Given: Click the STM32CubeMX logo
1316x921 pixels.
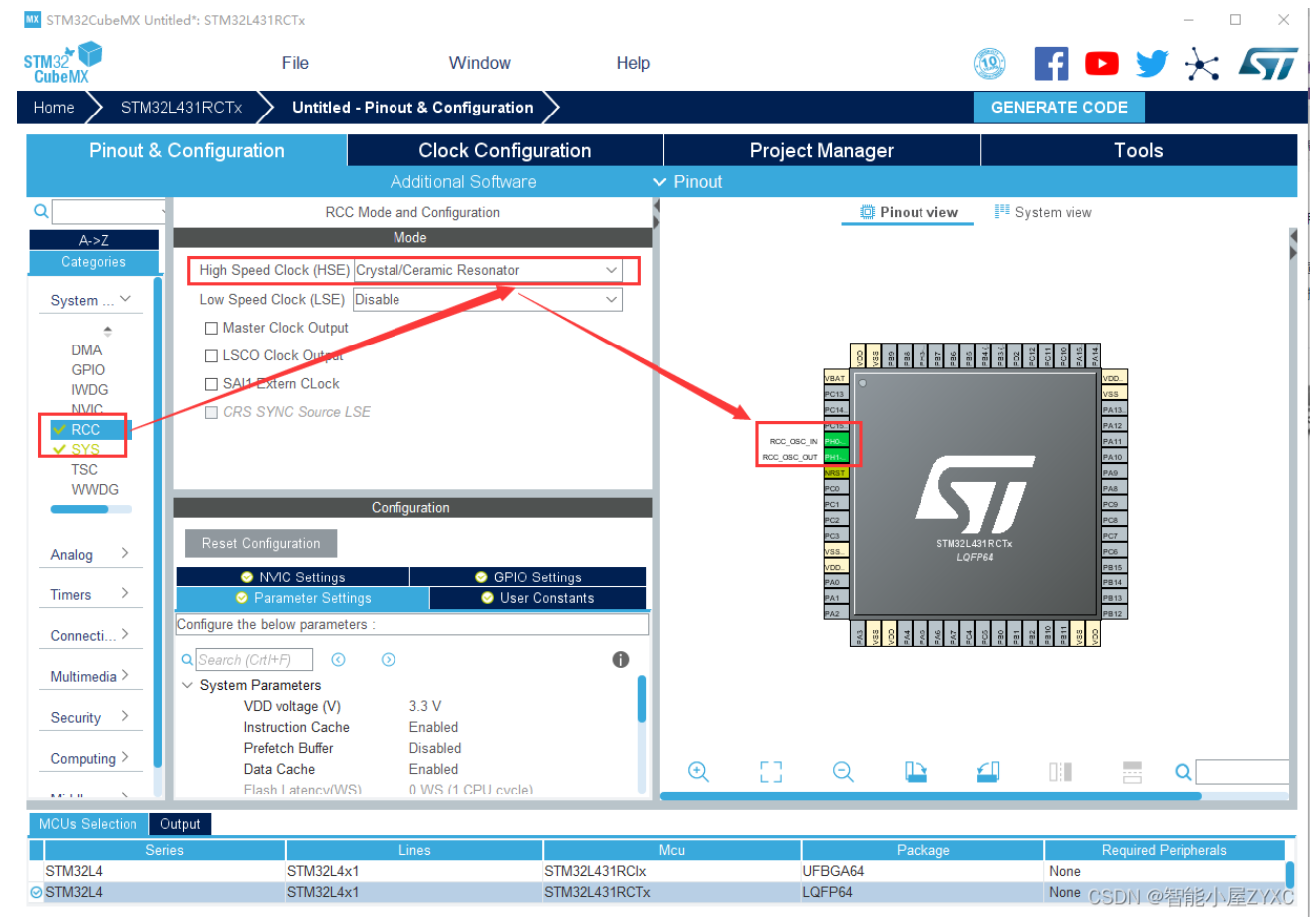Looking at the screenshot, I should tap(62, 63).
